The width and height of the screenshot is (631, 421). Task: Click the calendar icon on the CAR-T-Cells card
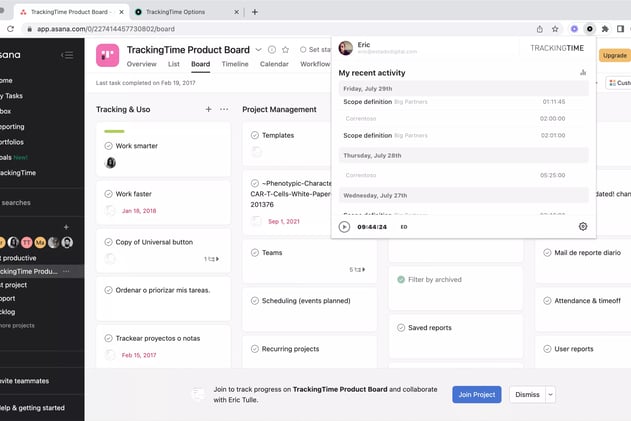(256, 221)
